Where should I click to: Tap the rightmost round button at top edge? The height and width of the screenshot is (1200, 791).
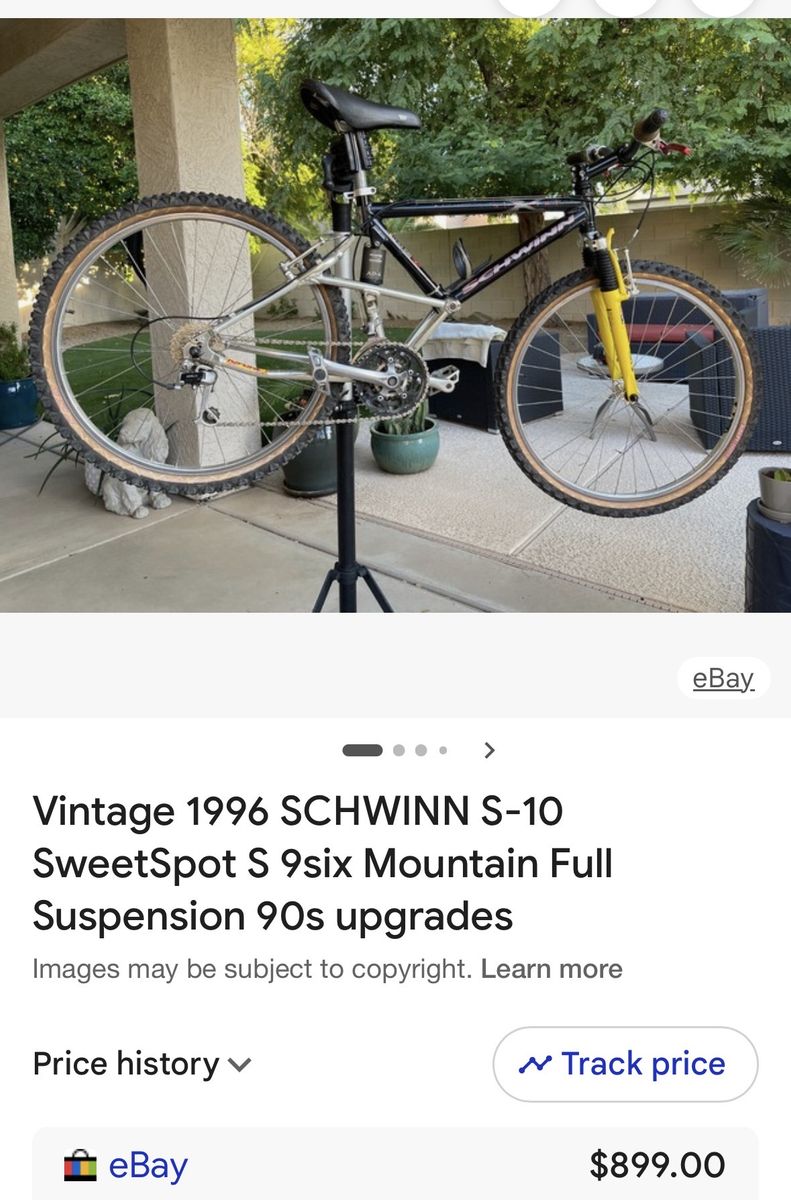tap(722, 8)
